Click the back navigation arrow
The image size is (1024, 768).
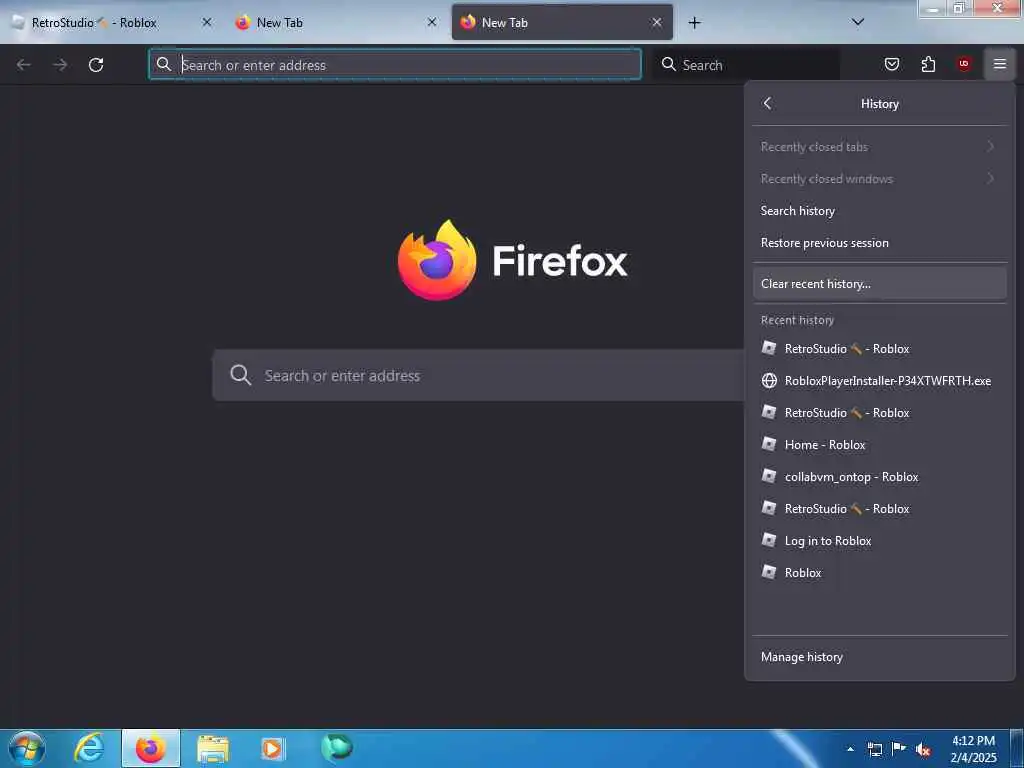coord(24,65)
